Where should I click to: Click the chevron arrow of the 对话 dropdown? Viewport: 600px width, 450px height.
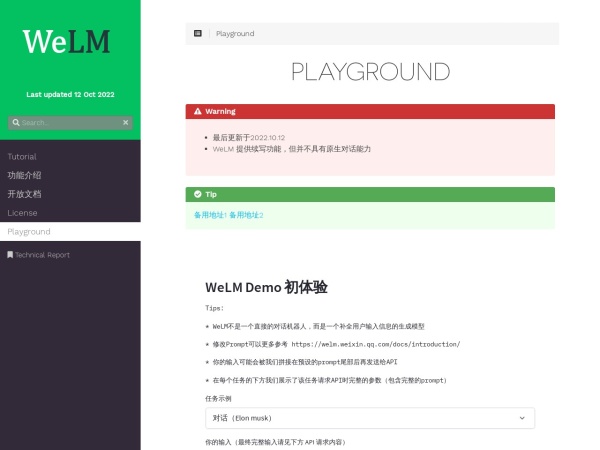click(523, 417)
